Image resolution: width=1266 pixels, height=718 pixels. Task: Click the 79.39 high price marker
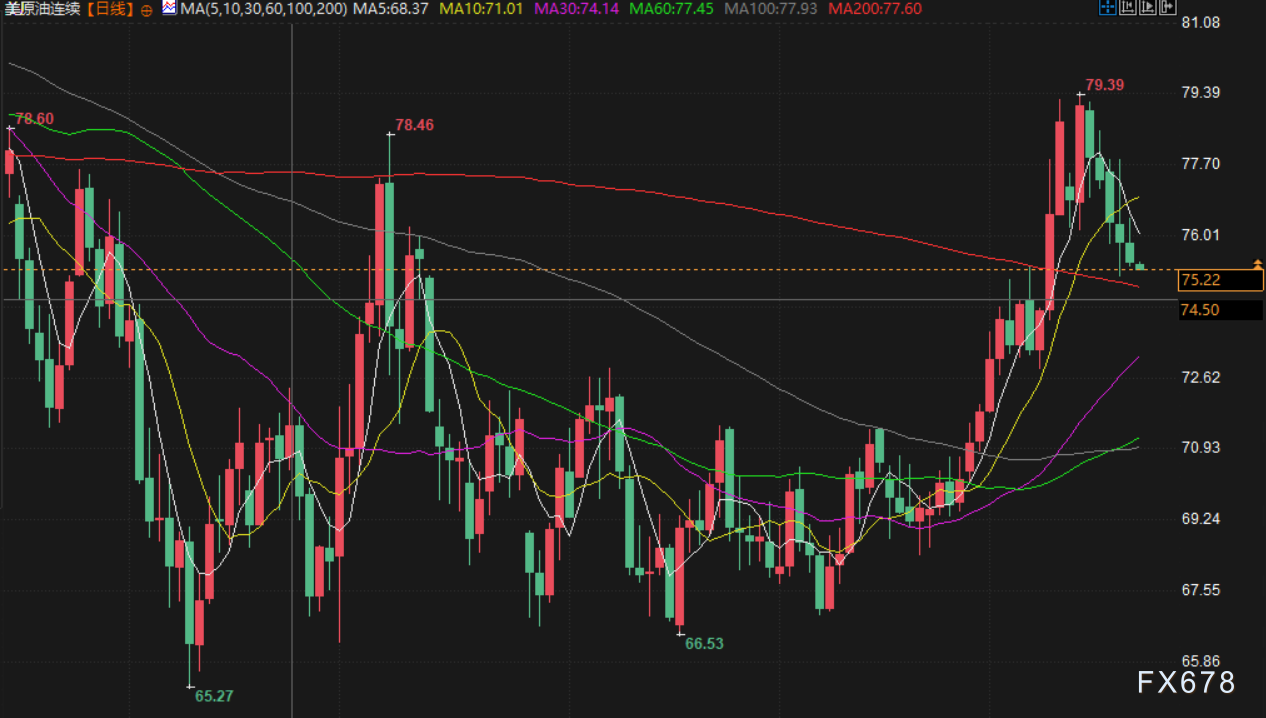pos(1104,85)
